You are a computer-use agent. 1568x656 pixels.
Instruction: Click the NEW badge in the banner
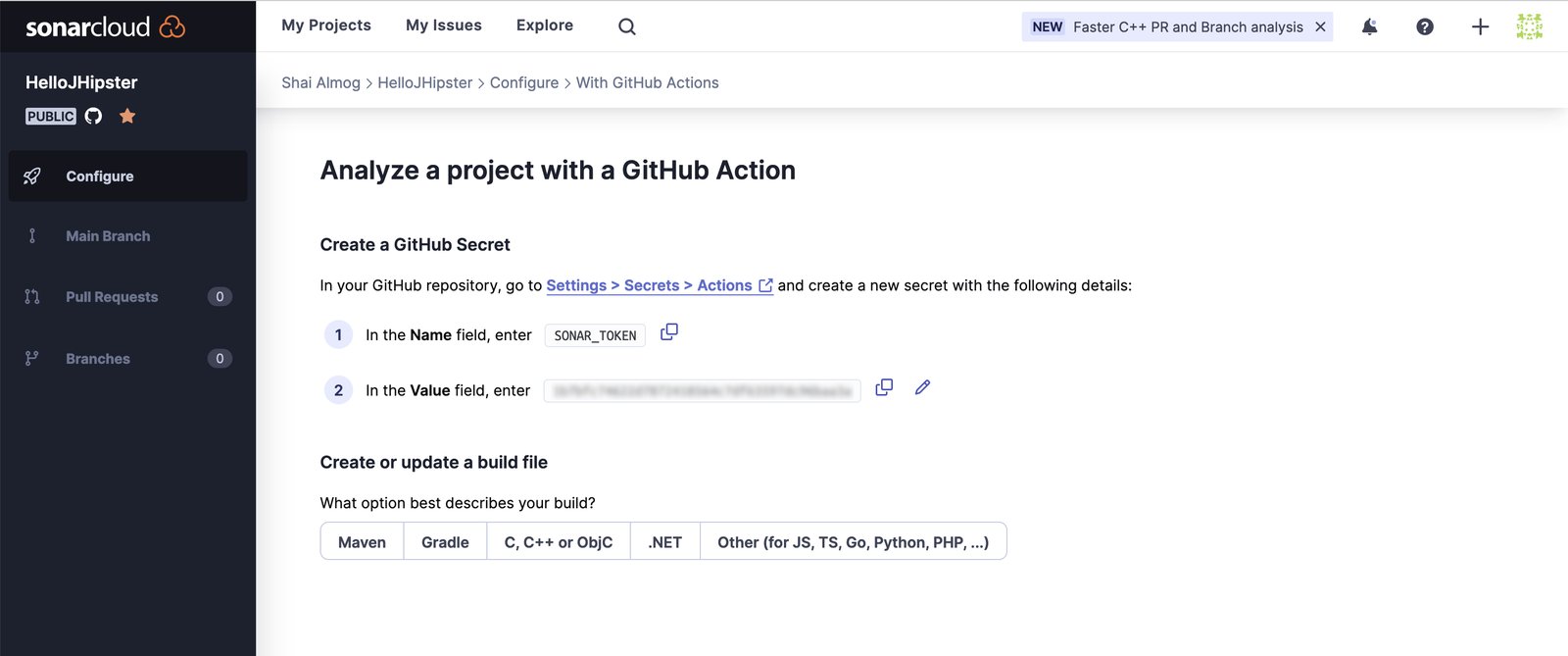tap(1048, 26)
